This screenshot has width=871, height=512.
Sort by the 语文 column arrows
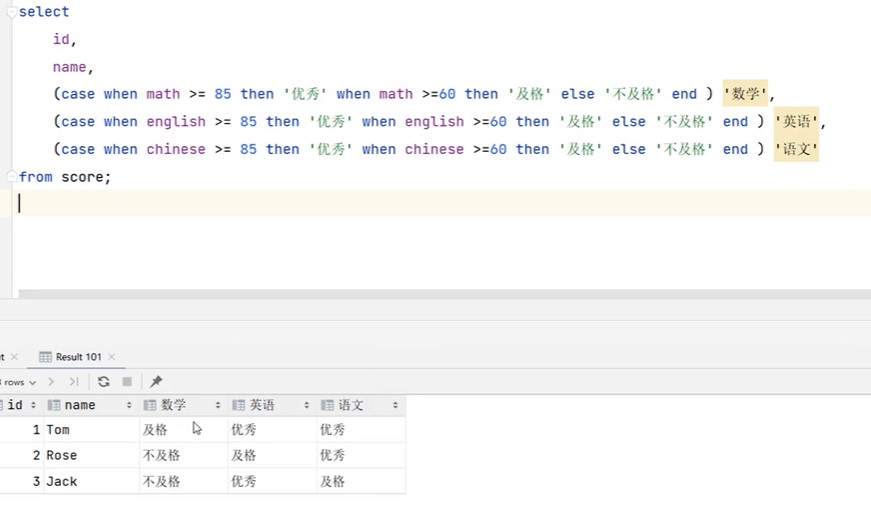tap(396, 405)
